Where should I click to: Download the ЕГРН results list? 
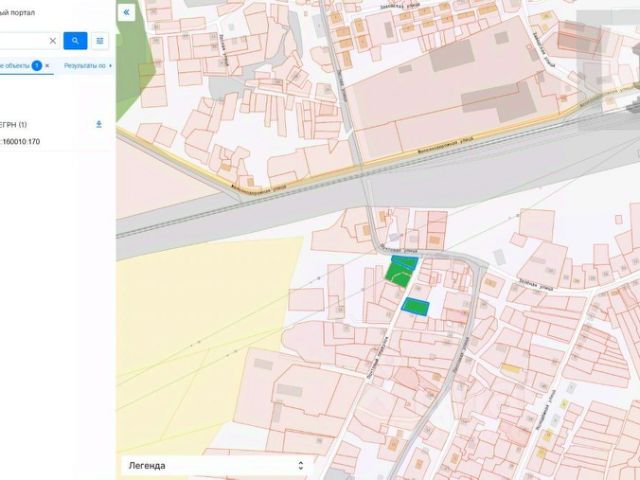(x=99, y=124)
